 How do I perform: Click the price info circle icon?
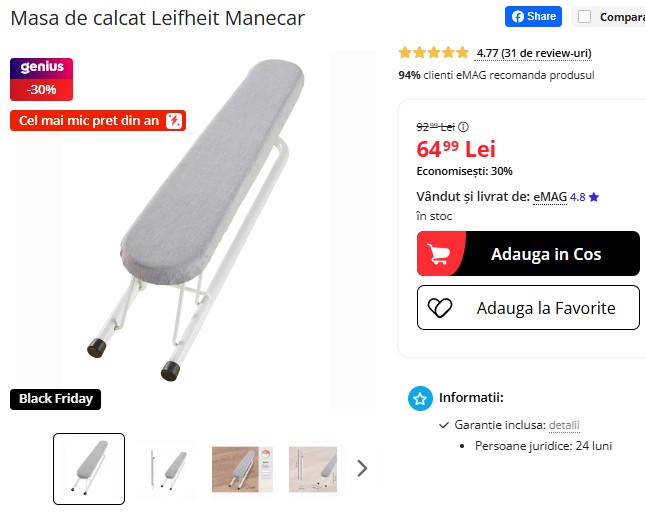point(463,127)
